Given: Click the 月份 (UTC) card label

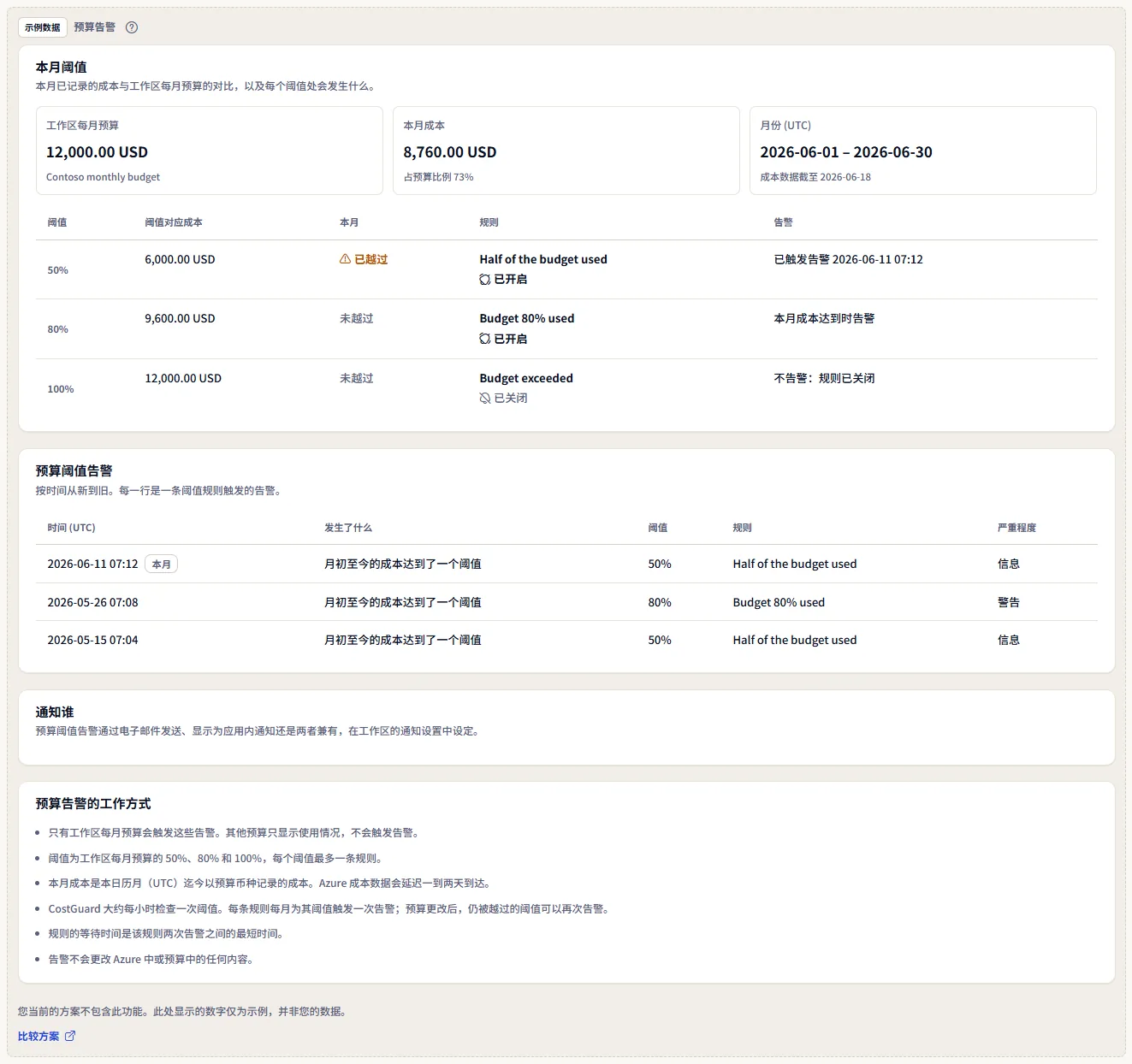Looking at the screenshot, I should [x=785, y=125].
